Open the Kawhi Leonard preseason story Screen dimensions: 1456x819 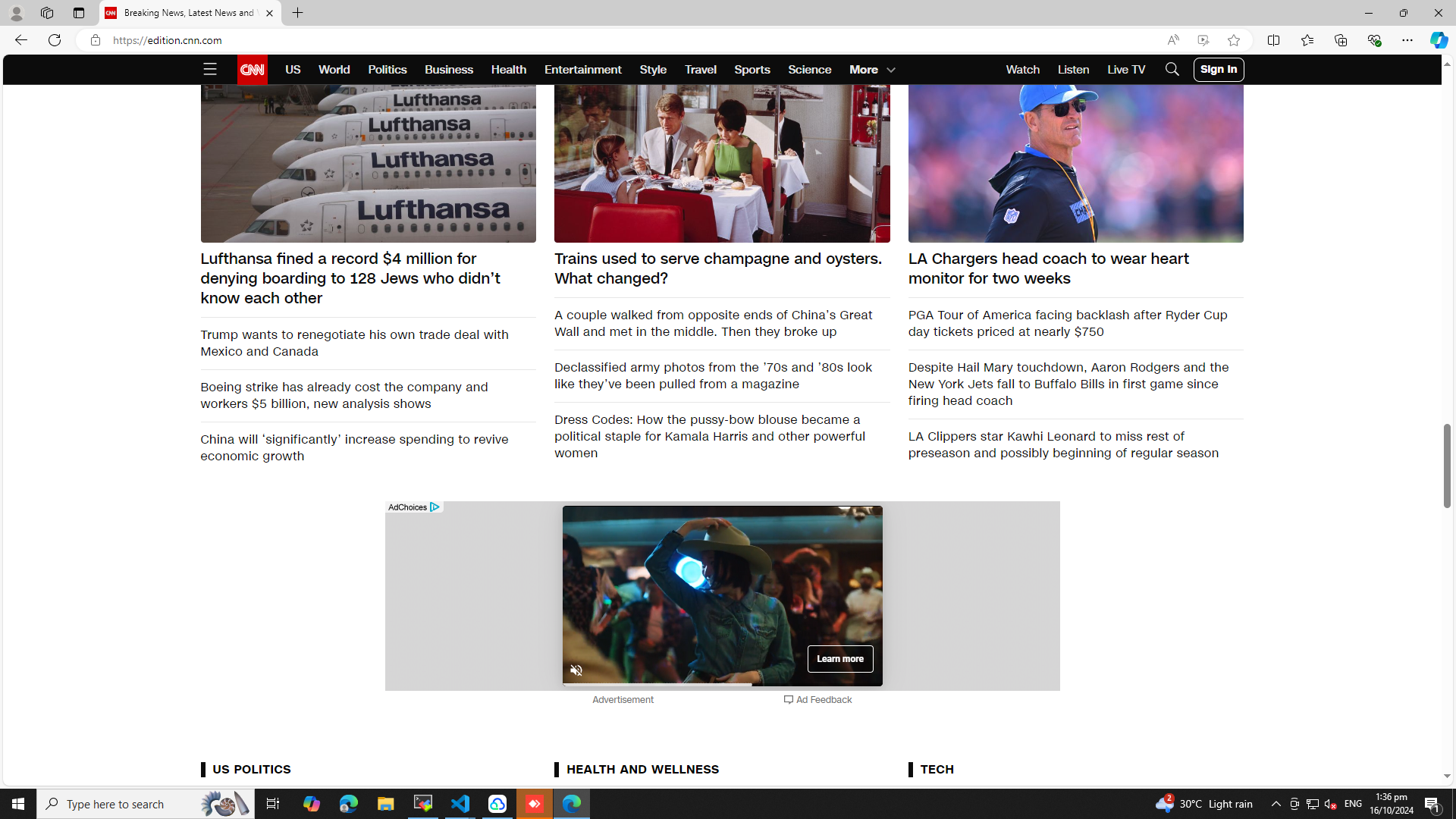1063,444
